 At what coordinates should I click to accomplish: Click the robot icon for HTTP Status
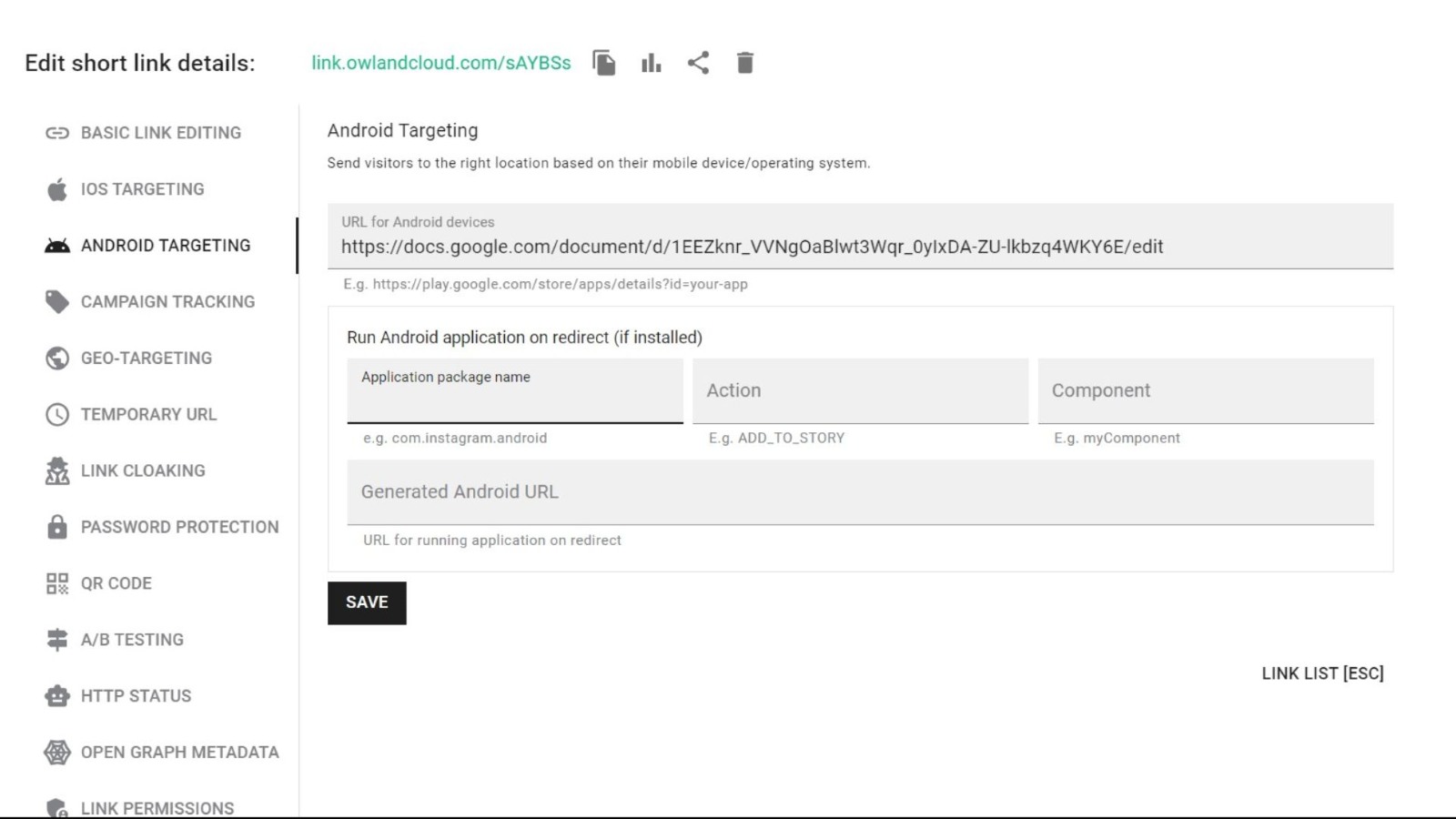(x=57, y=696)
